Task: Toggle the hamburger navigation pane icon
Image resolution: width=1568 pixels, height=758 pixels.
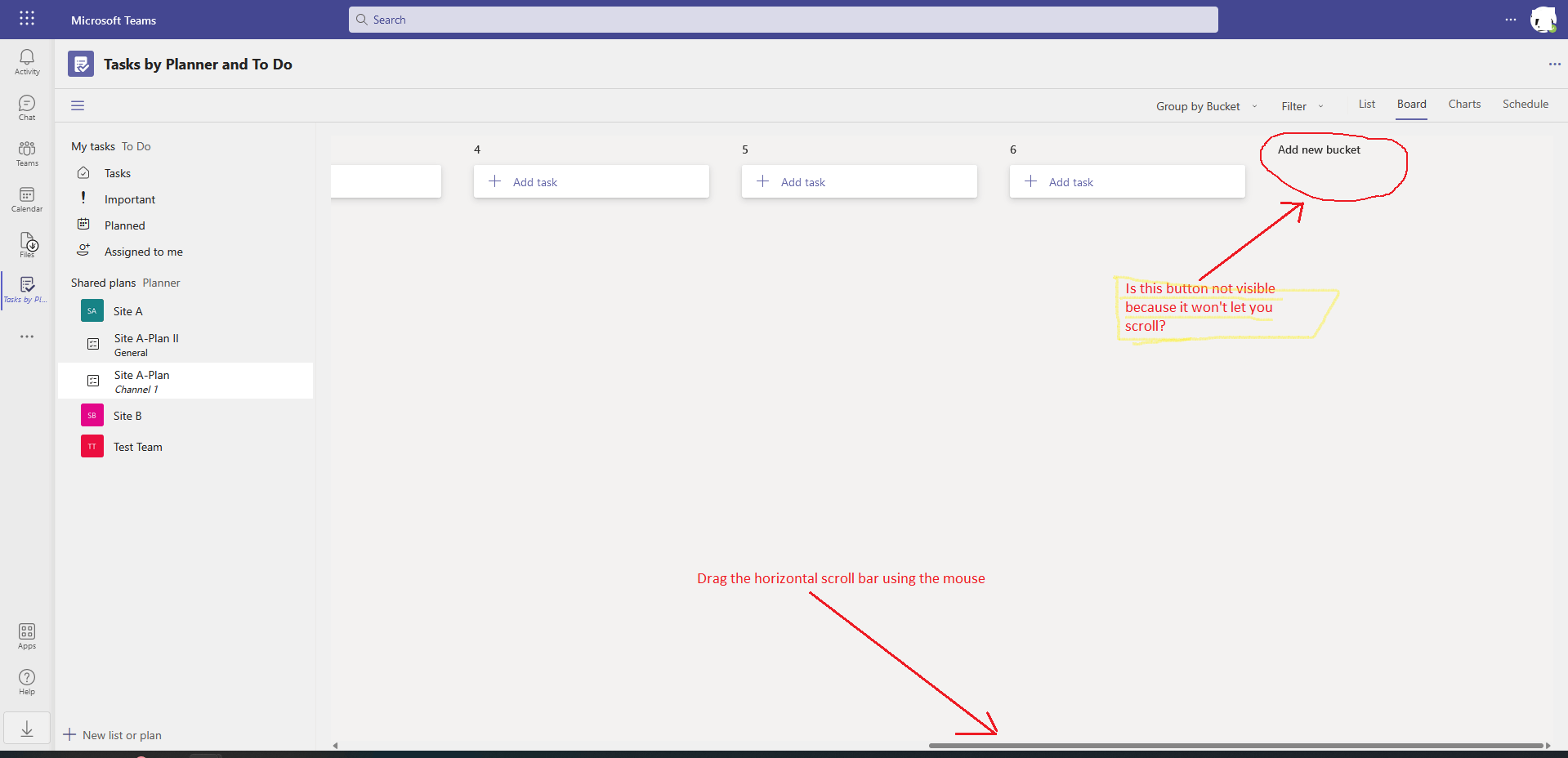Action: coord(78,105)
